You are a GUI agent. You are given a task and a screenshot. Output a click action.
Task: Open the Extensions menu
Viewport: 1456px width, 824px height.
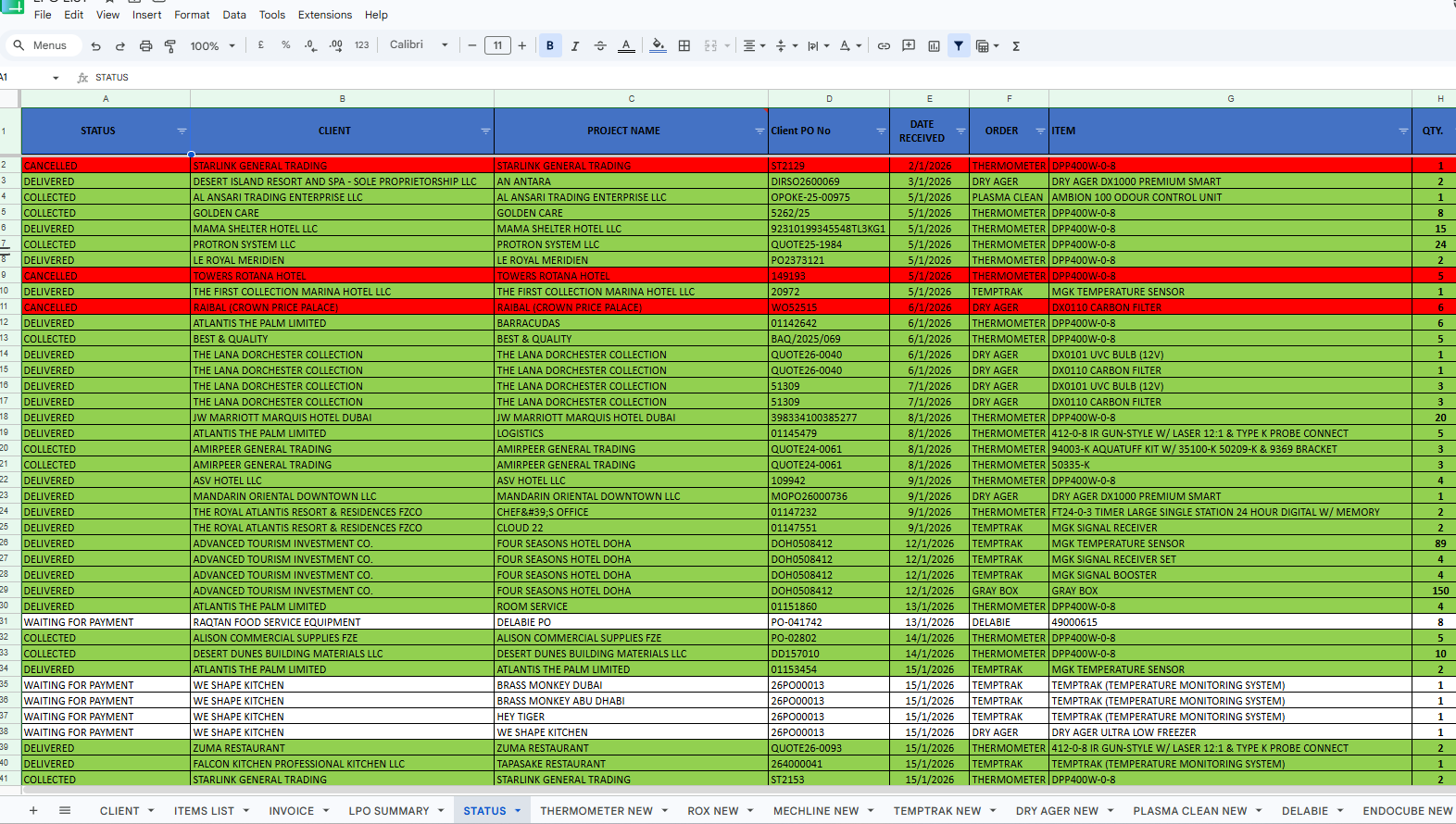point(325,15)
